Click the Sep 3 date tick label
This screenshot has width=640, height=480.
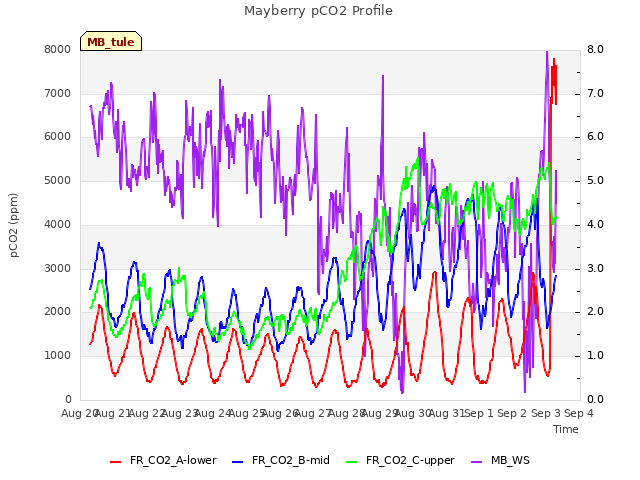[546, 413]
